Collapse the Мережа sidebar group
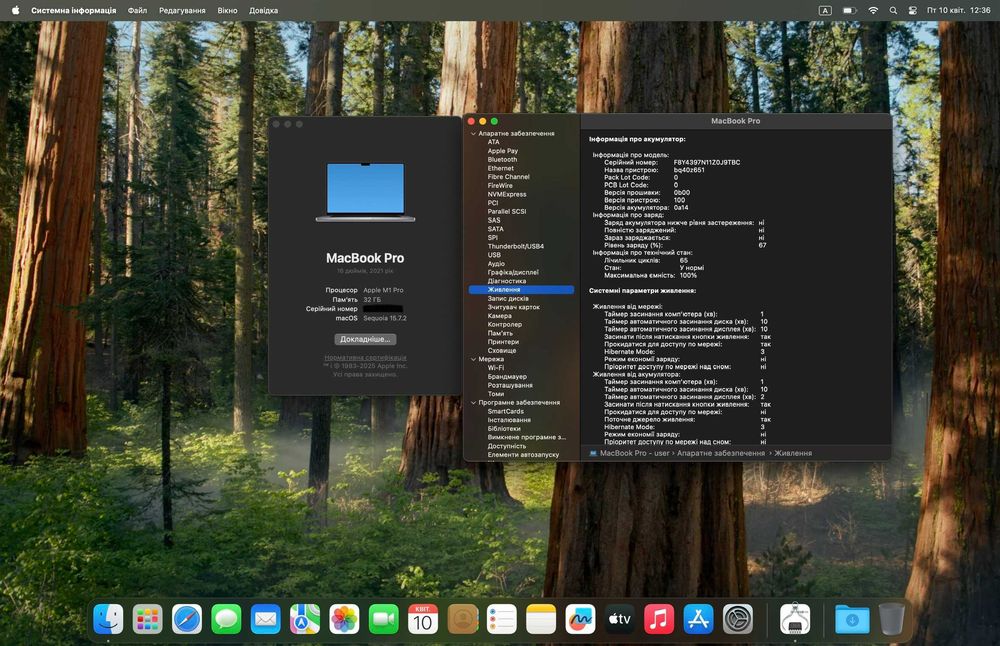 pos(473,359)
